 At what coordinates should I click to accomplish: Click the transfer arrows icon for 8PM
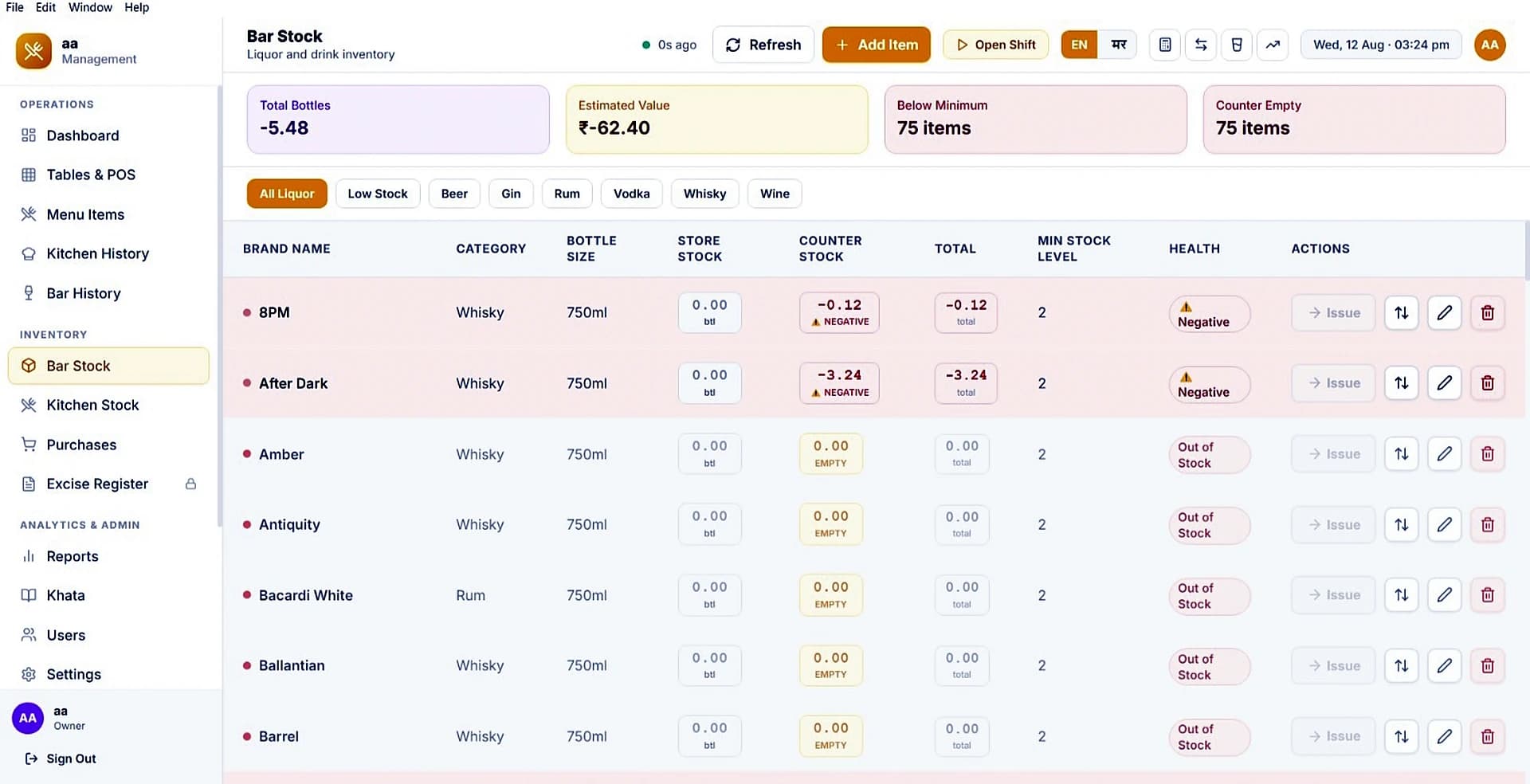click(1402, 313)
